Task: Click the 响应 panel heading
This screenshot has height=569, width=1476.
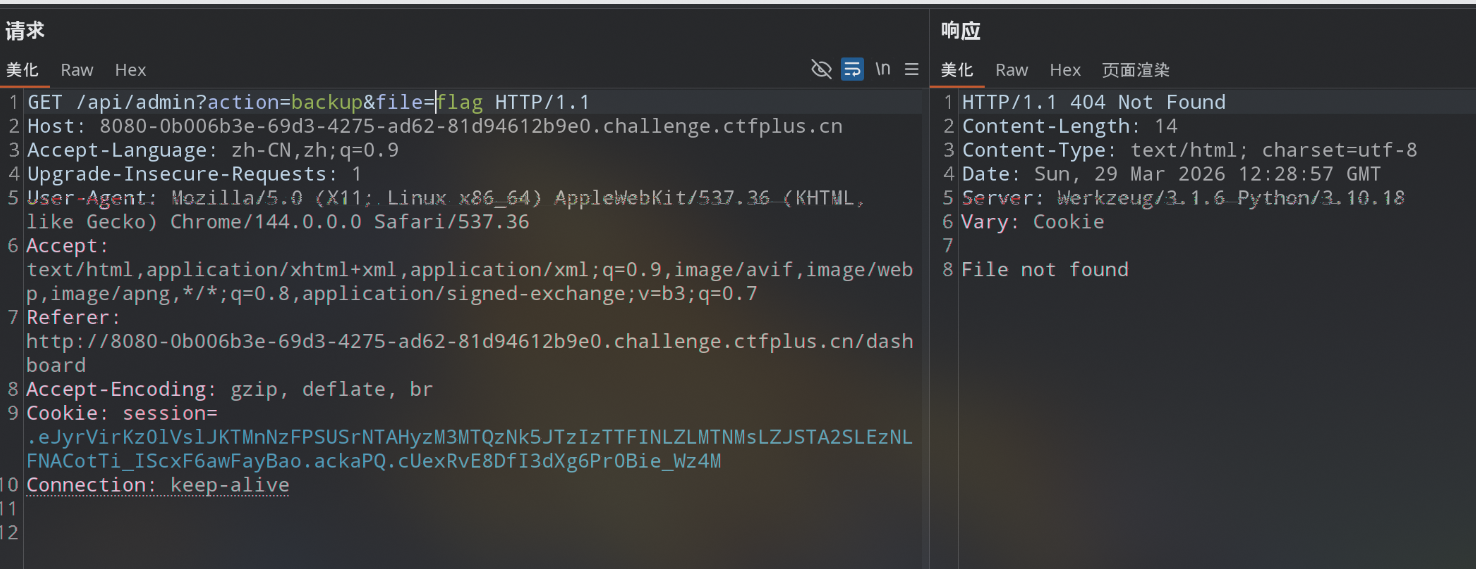Action: [x=961, y=31]
